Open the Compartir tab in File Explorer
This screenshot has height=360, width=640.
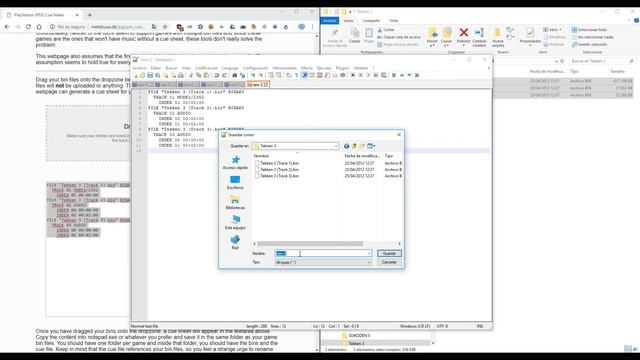371,20
